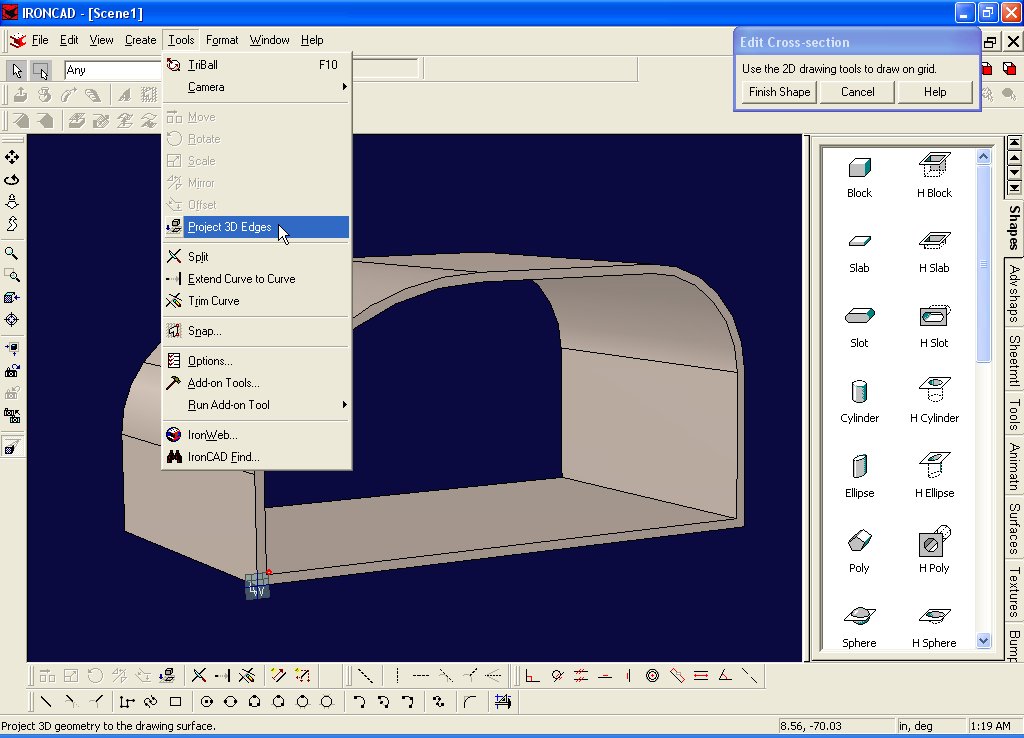1024x738 pixels.
Task: Switch to the Adv shaps catalog tab
Action: pos(1014,293)
